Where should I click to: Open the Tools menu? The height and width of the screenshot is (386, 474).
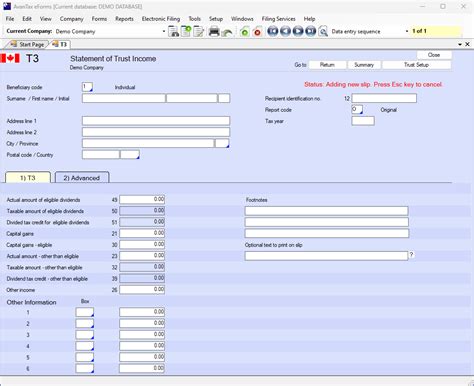click(195, 19)
